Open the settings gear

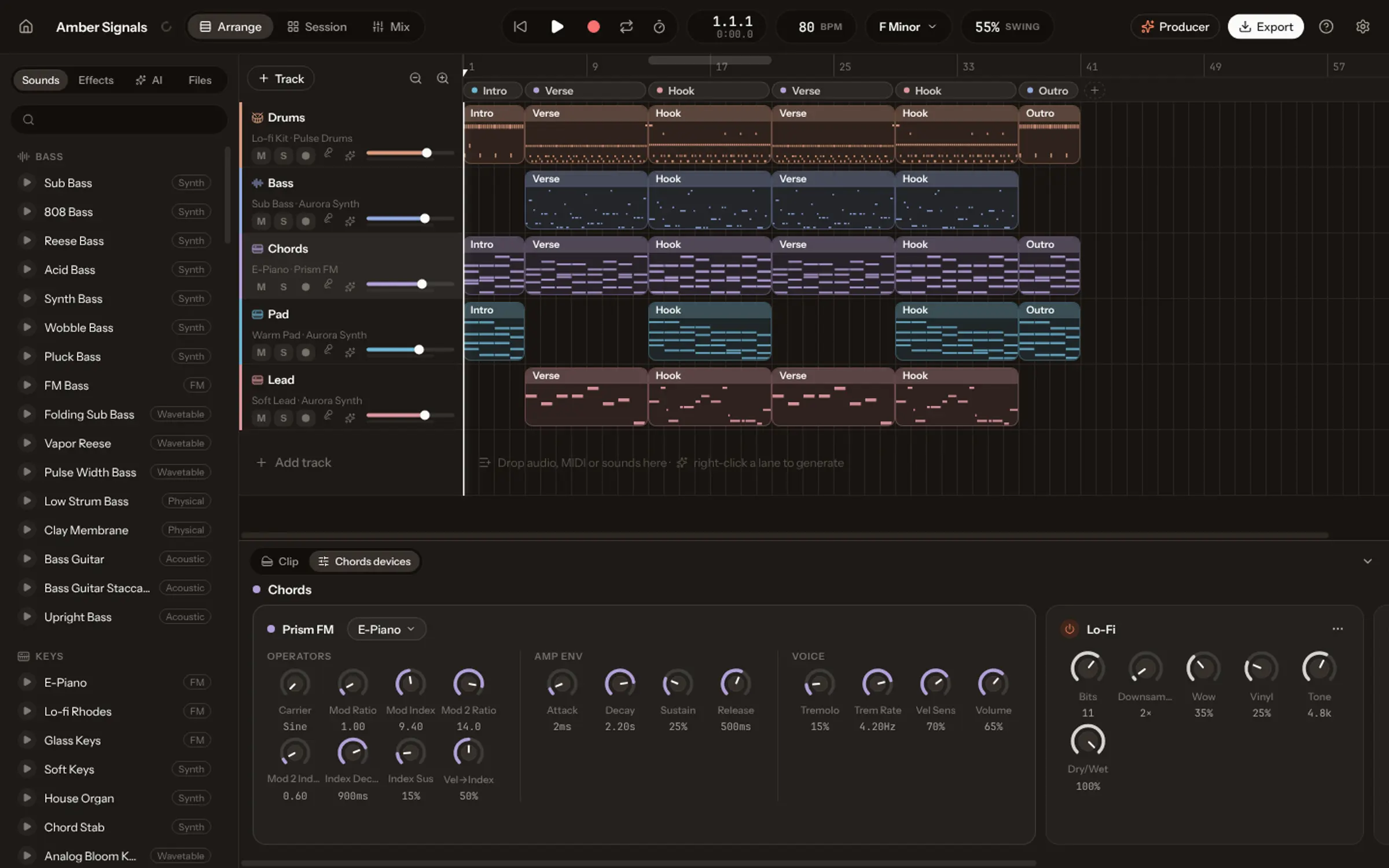click(1362, 27)
